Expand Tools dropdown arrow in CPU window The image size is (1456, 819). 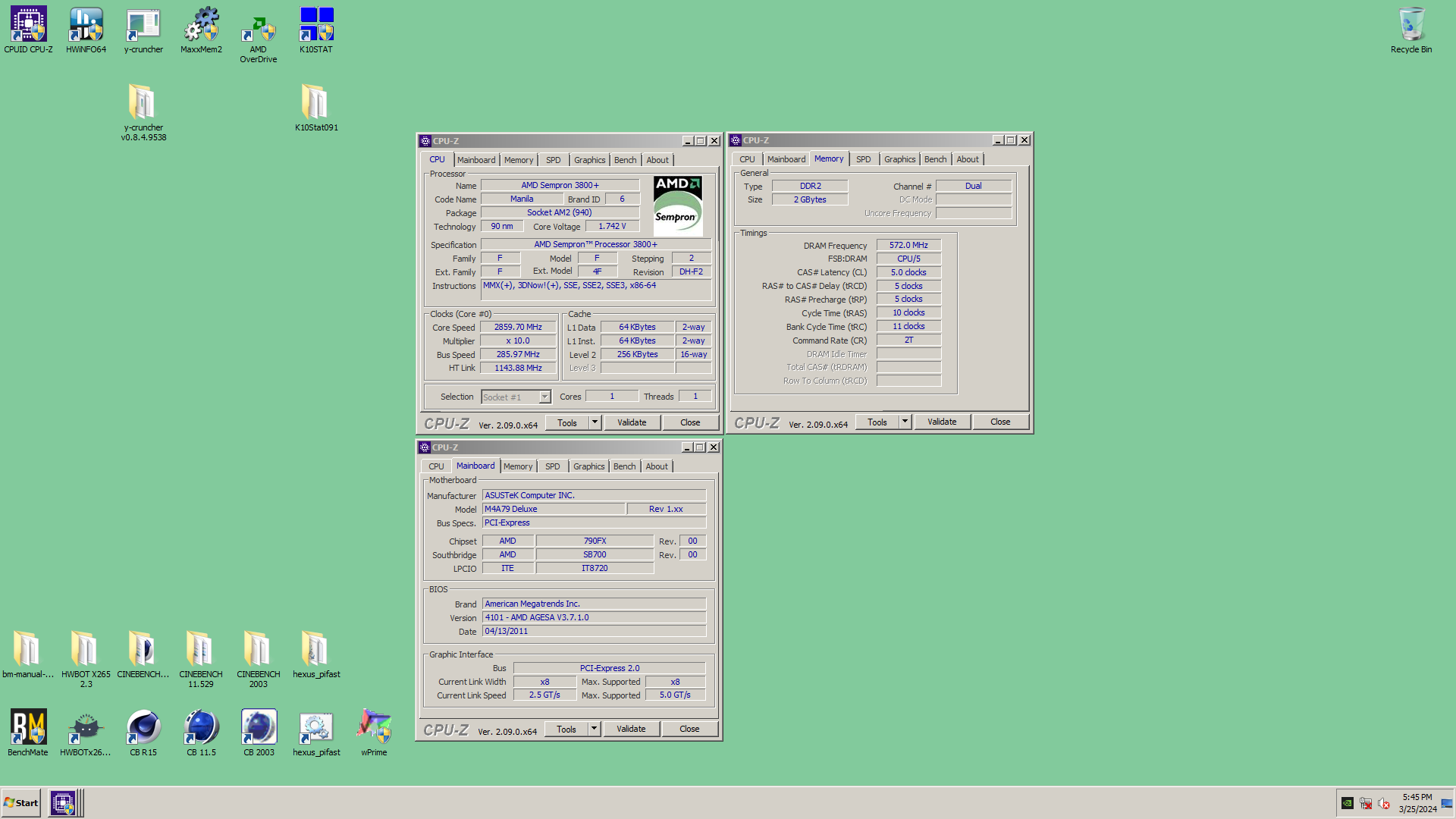click(x=595, y=422)
